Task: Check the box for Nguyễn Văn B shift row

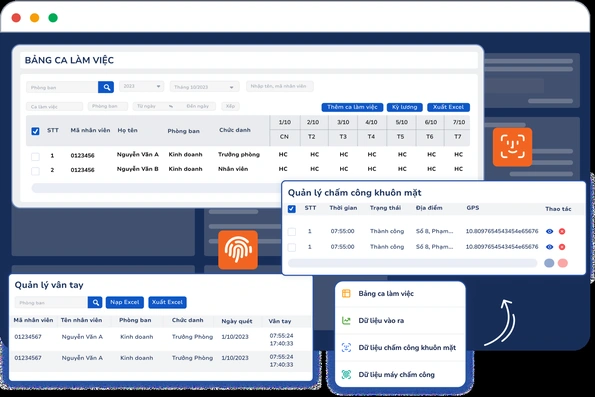Action: pyautogui.click(x=35, y=171)
